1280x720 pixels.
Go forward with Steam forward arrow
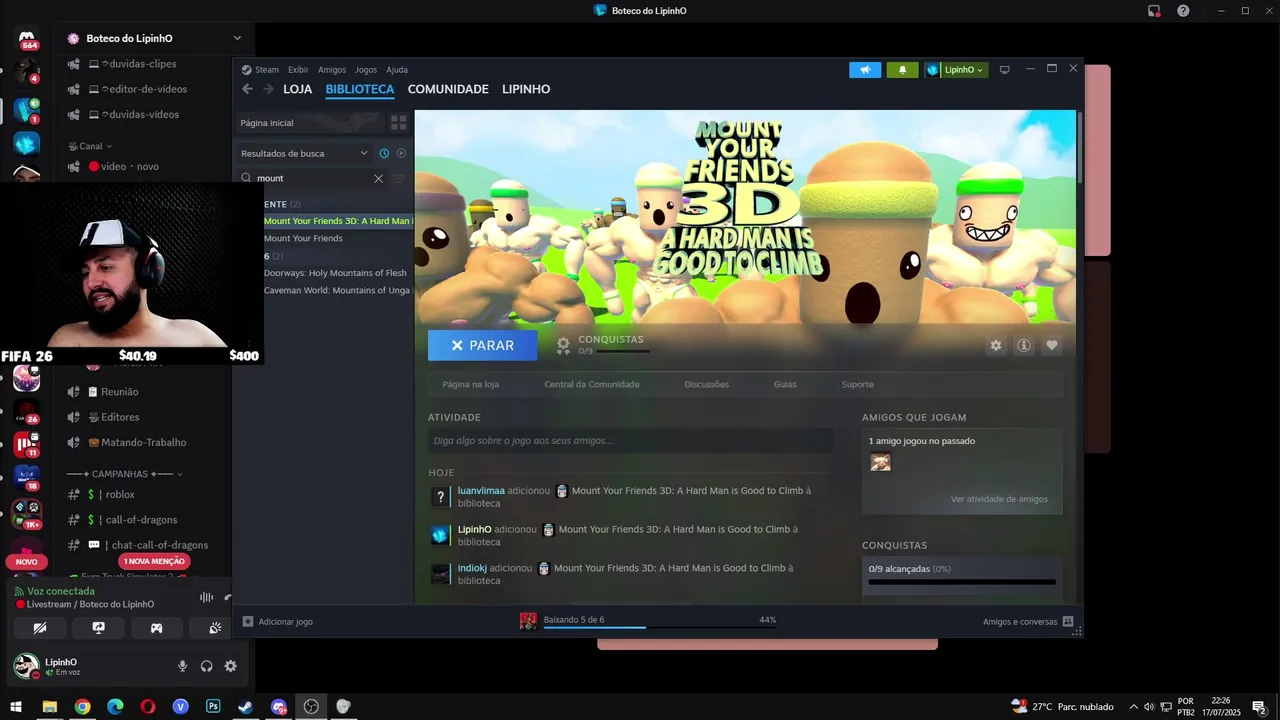pos(268,89)
